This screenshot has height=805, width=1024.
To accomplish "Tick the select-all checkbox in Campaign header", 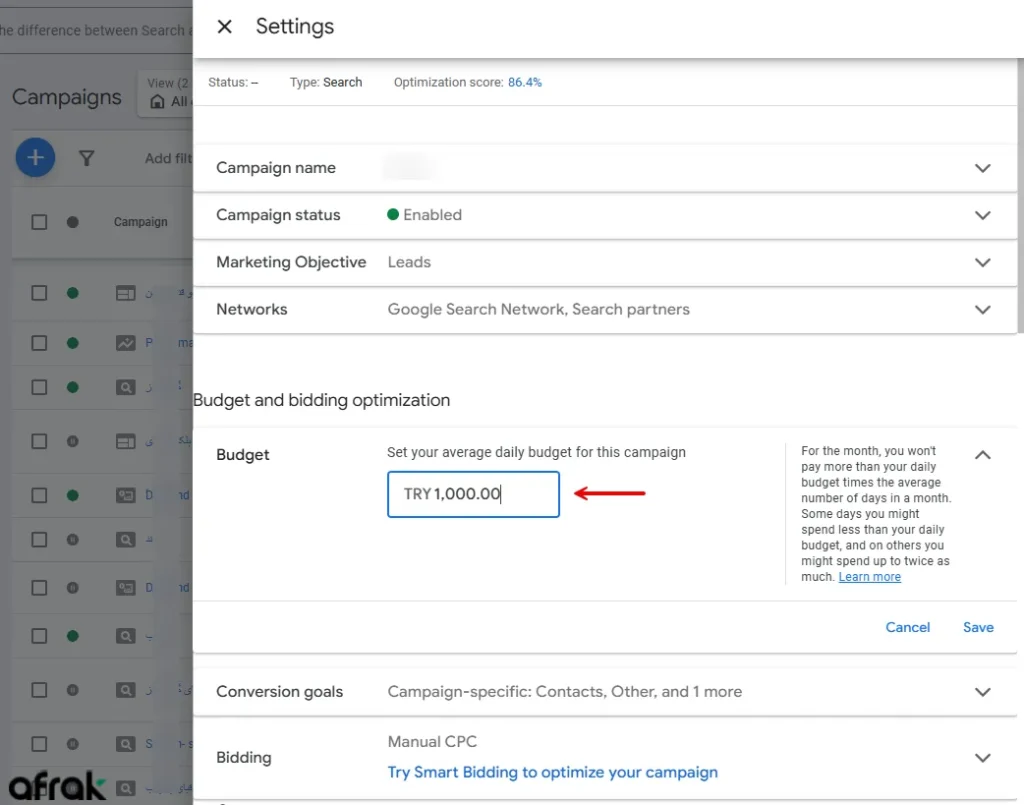I will point(39,222).
